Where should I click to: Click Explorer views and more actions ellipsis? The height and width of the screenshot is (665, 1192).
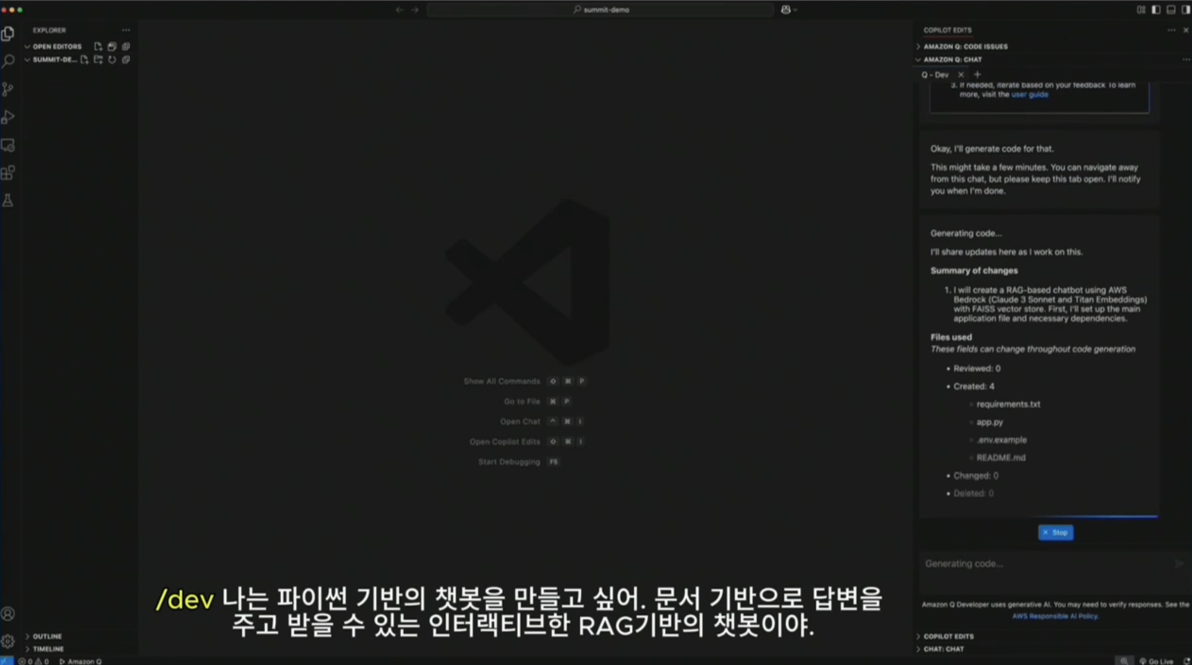[126, 30]
